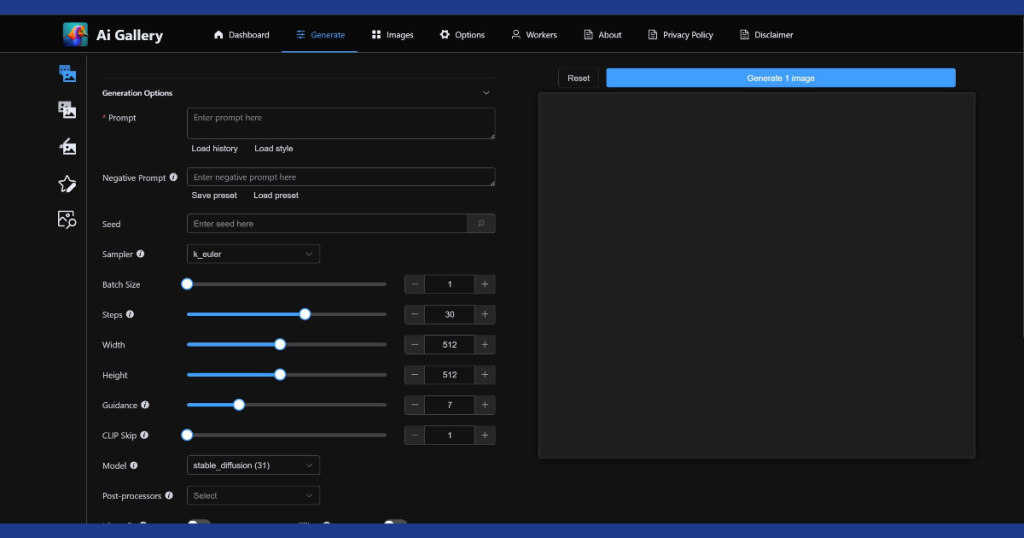
Task: Decrease Guidance with the minus button
Action: point(415,405)
